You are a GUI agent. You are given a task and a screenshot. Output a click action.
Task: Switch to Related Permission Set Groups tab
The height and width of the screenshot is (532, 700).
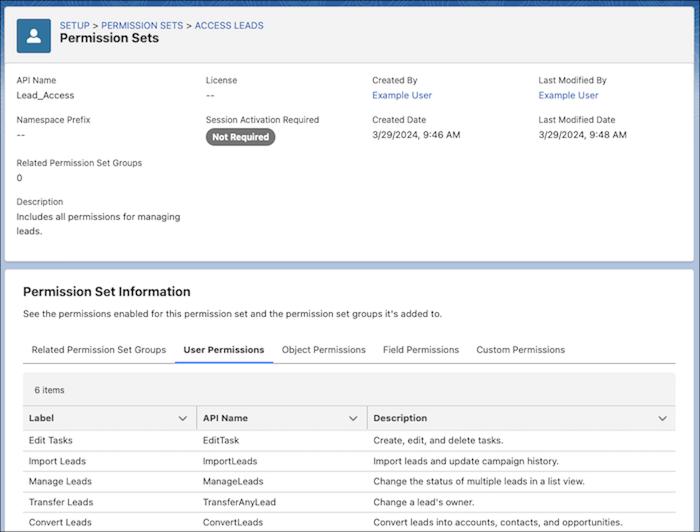[x=98, y=350]
